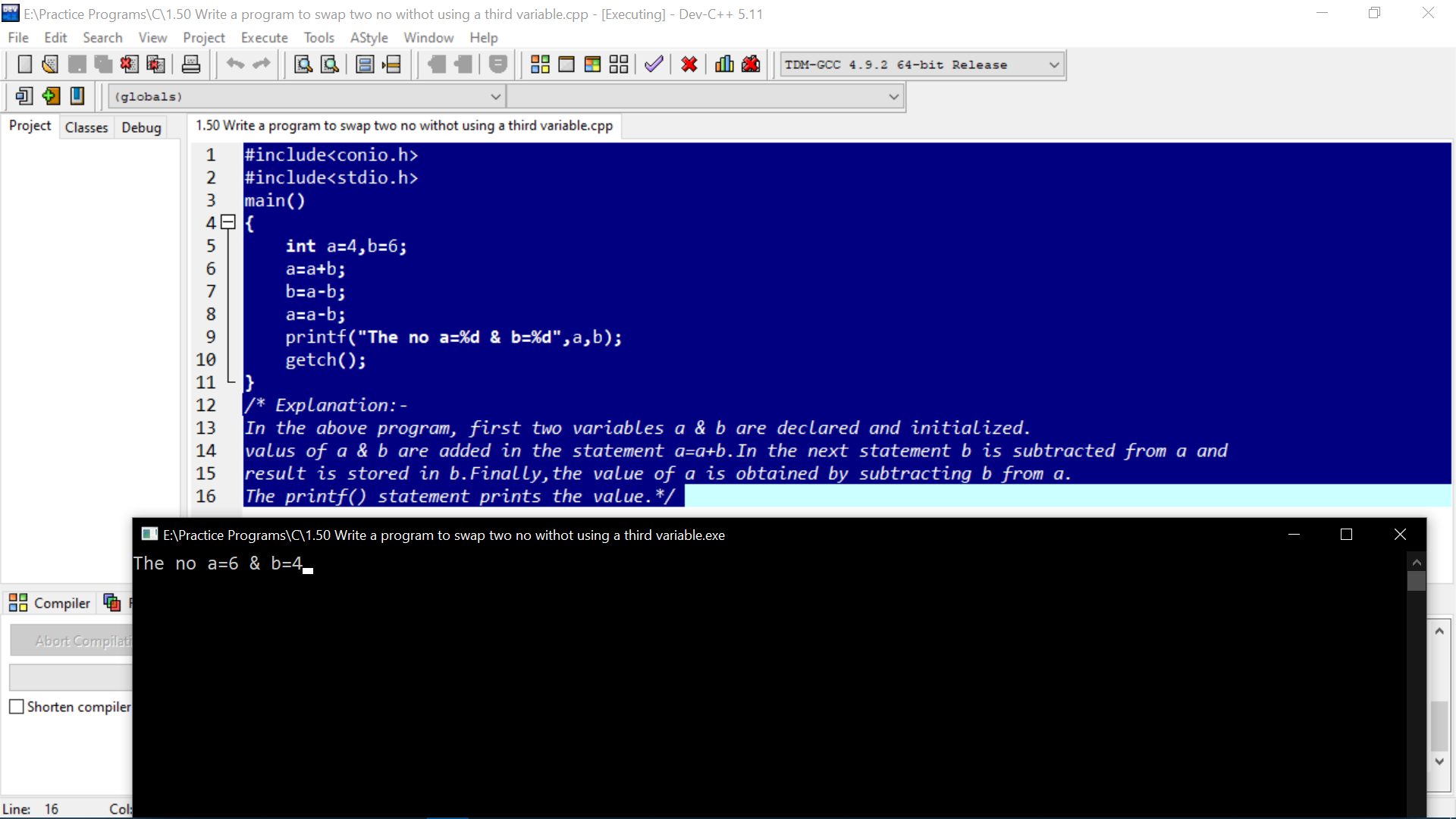
Task: Open the Window menu
Action: coord(428,37)
